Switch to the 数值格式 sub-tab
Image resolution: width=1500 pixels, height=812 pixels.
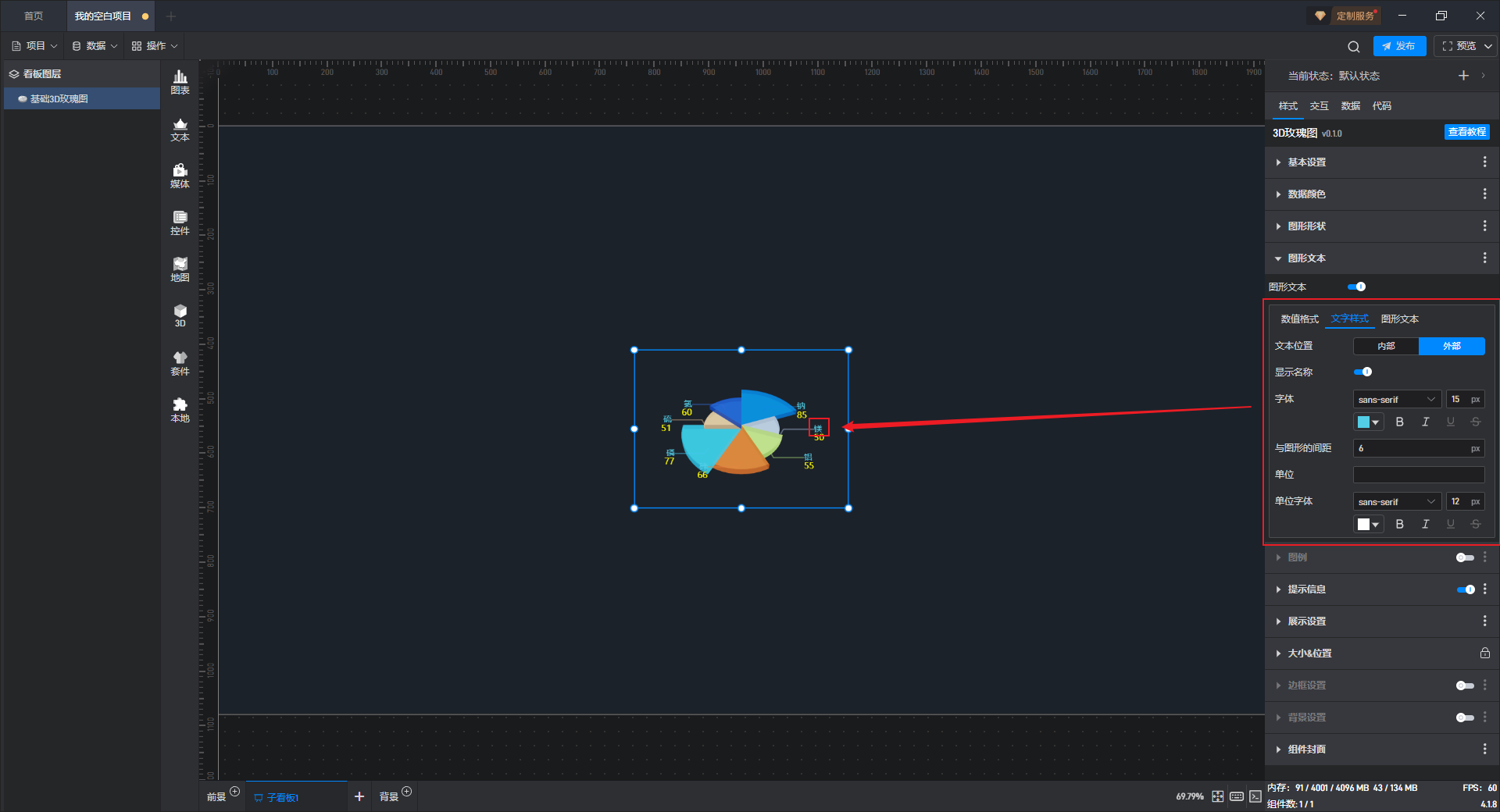tap(1299, 319)
